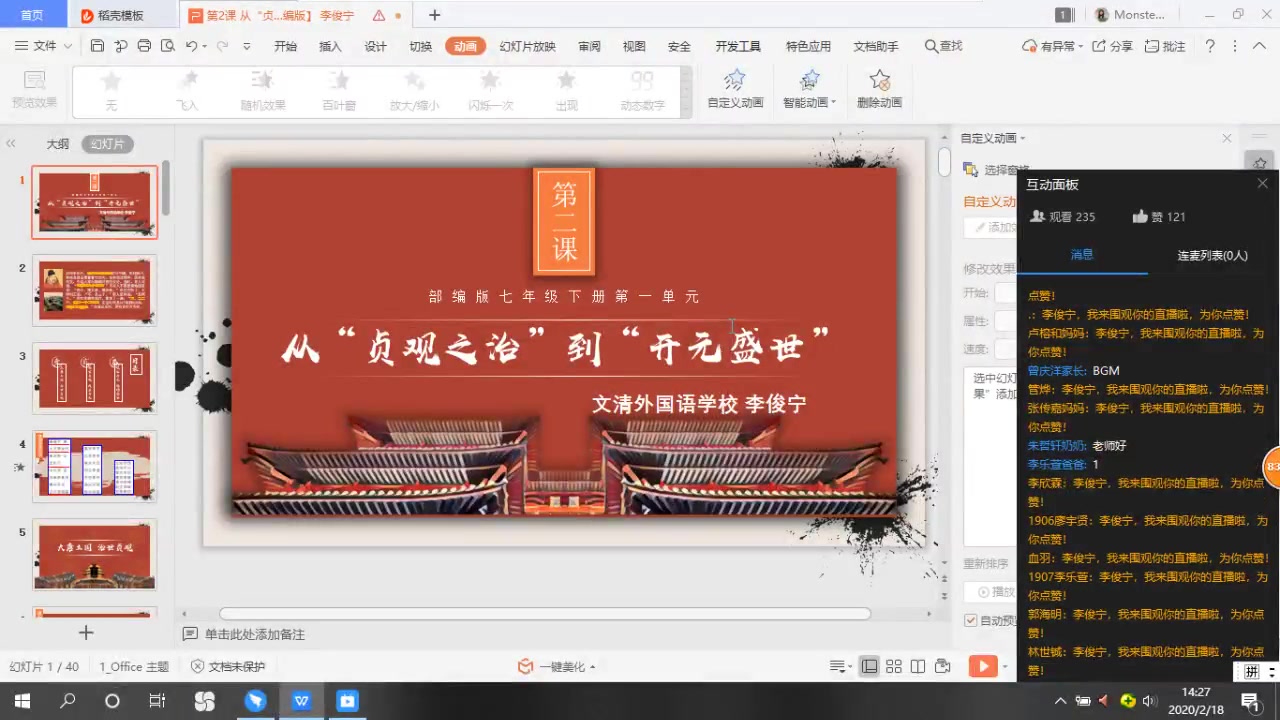Click the 分享 share icon

(1112, 46)
